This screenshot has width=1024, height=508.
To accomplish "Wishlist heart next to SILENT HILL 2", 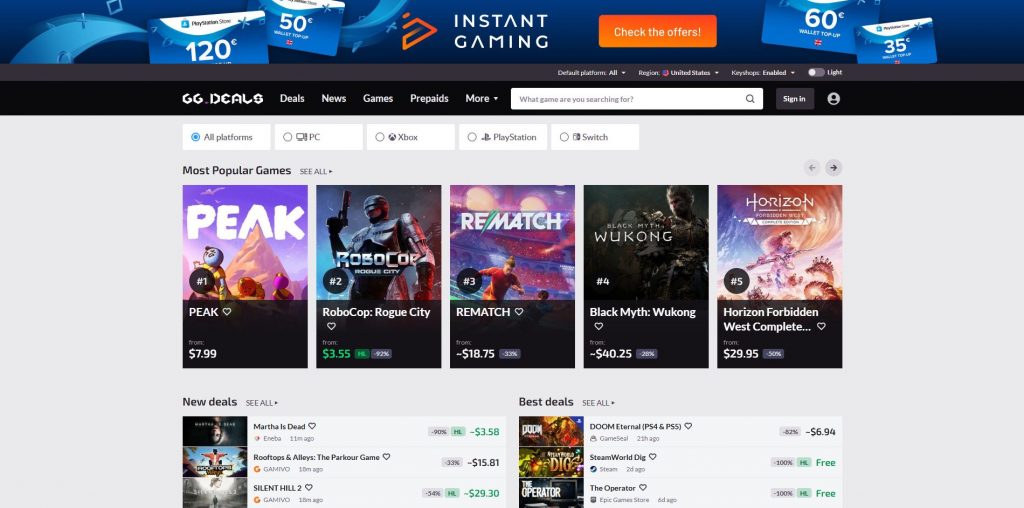I will [x=308, y=488].
